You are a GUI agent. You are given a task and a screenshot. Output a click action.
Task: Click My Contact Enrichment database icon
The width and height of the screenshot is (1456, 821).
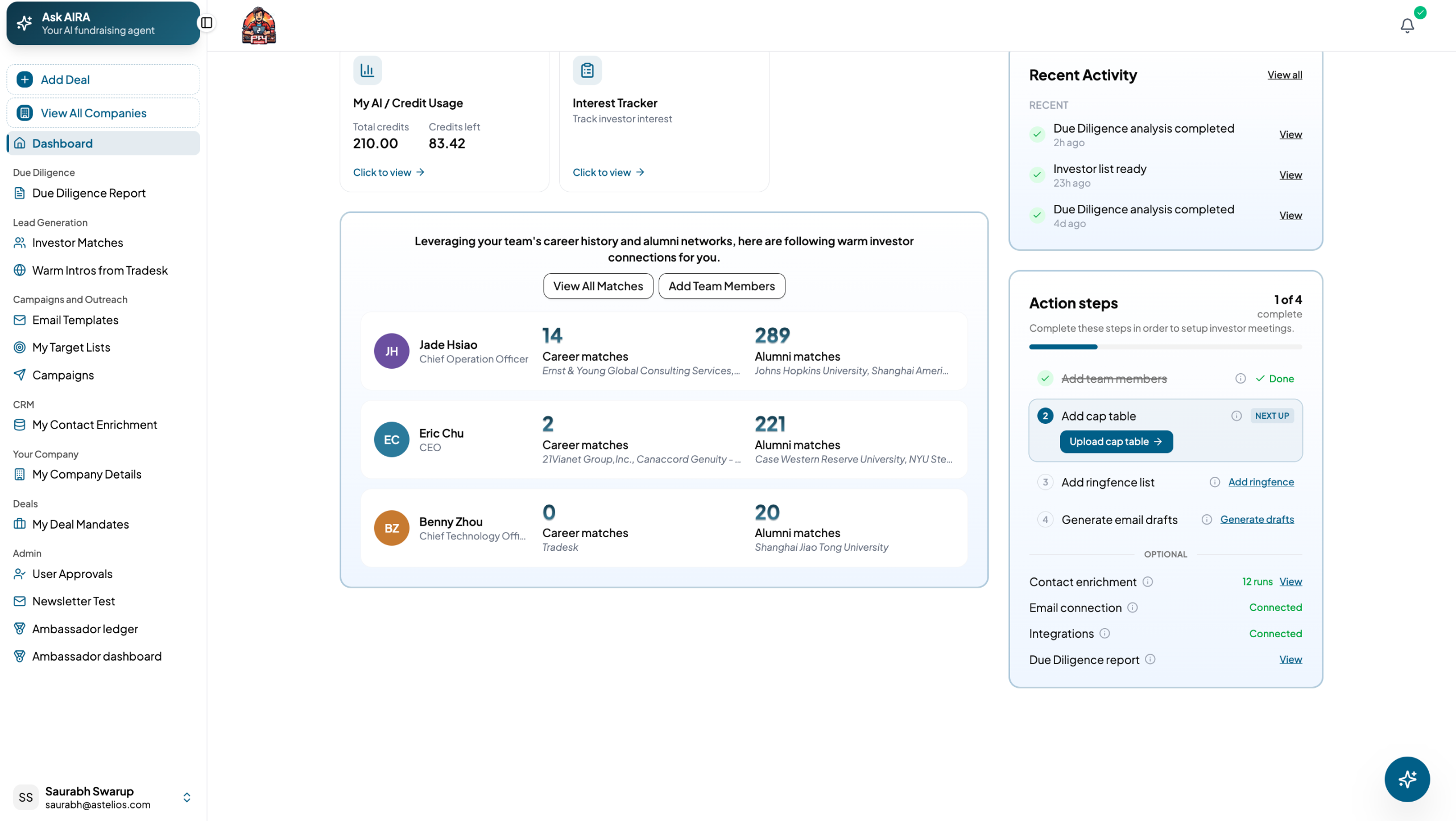[x=19, y=424]
